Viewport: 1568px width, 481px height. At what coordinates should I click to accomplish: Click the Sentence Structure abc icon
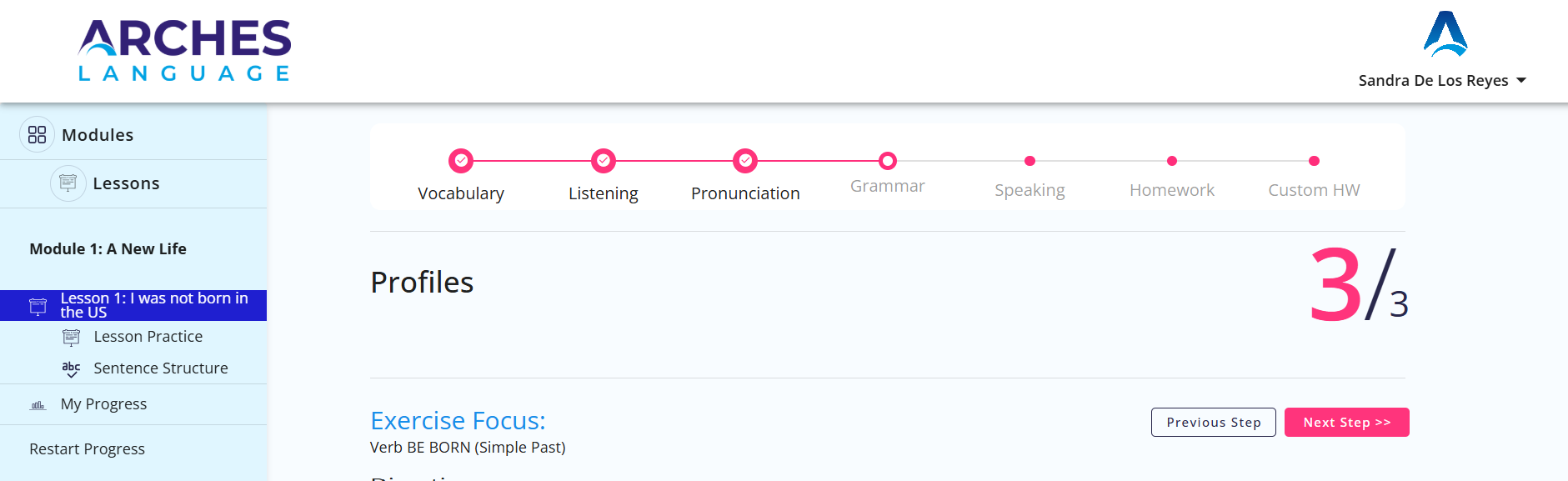pos(72,368)
